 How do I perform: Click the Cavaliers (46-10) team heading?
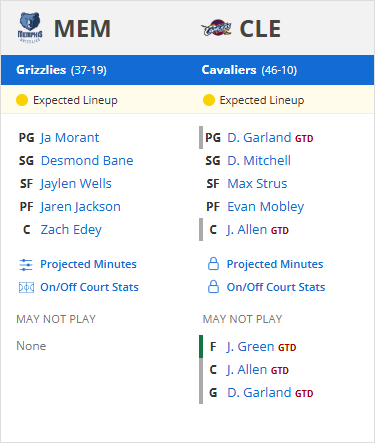point(249,70)
